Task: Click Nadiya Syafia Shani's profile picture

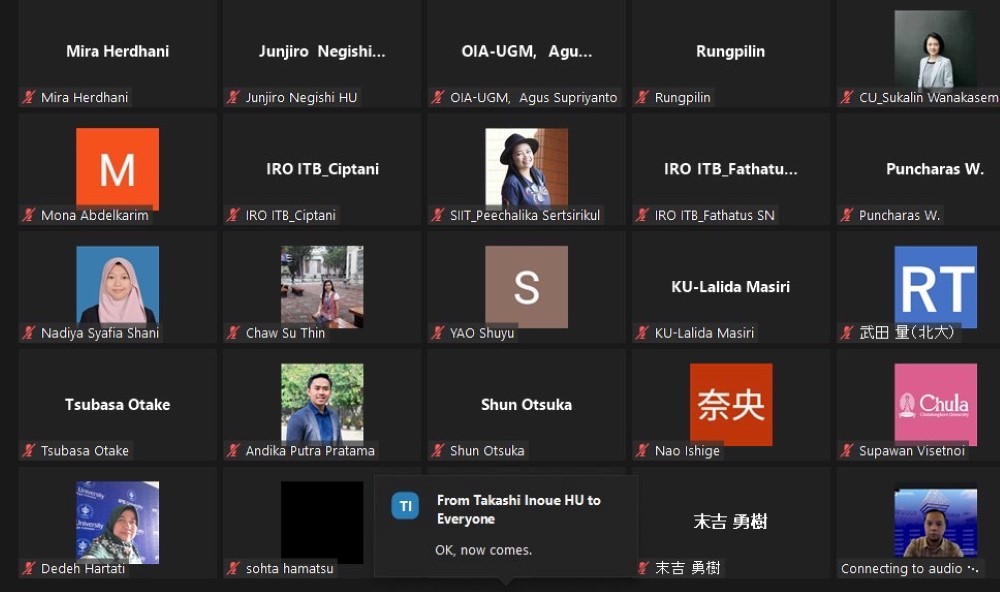Action: (117, 287)
